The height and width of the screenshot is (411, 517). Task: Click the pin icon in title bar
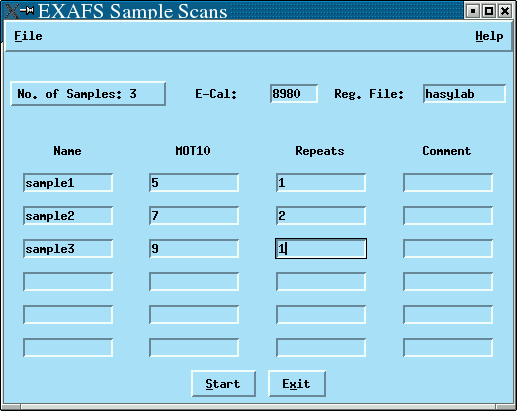pos(27,11)
